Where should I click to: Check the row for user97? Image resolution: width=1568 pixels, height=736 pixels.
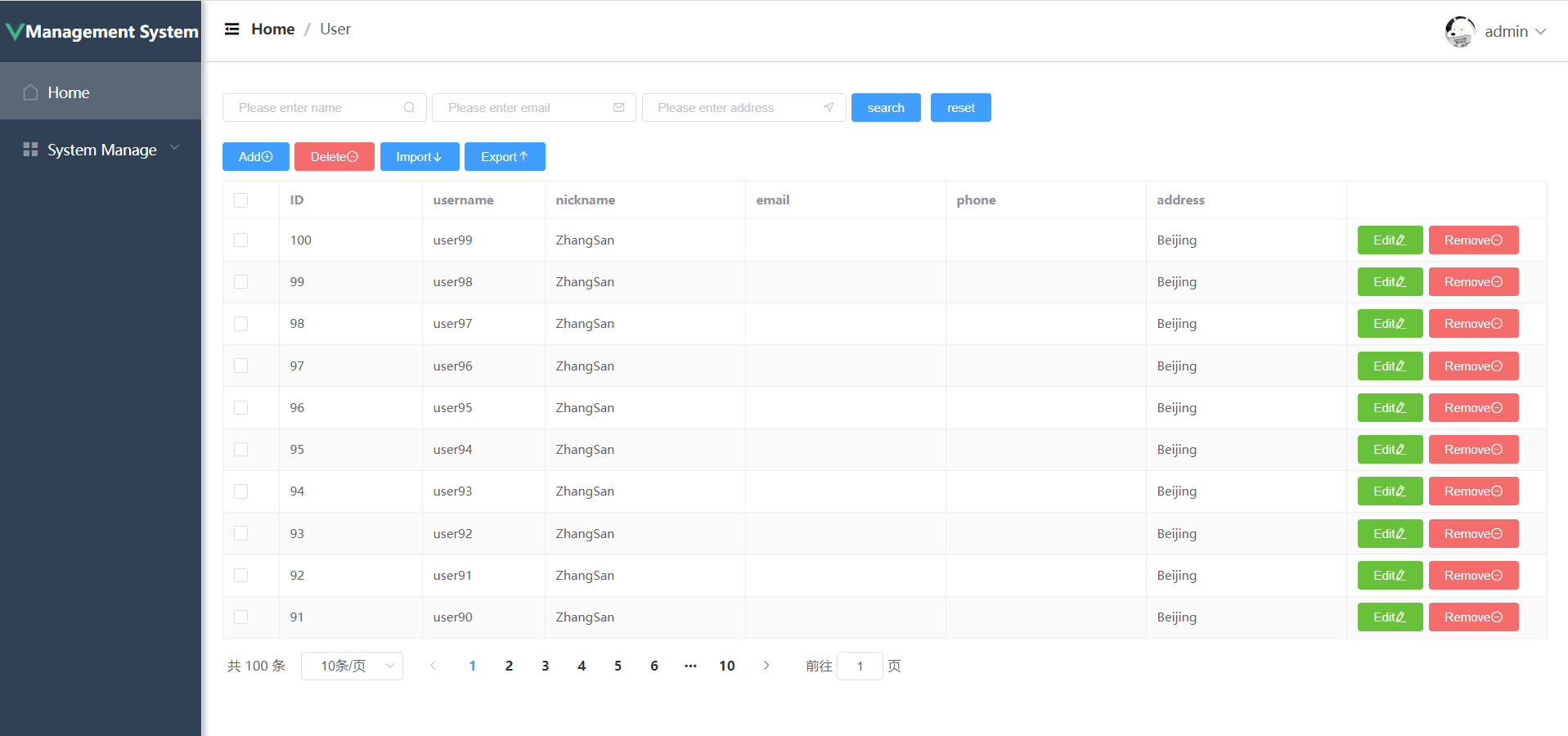pos(240,324)
